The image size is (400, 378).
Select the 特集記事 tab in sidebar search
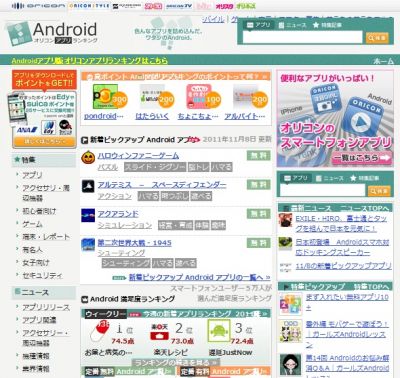pyautogui.click(x=364, y=178)
